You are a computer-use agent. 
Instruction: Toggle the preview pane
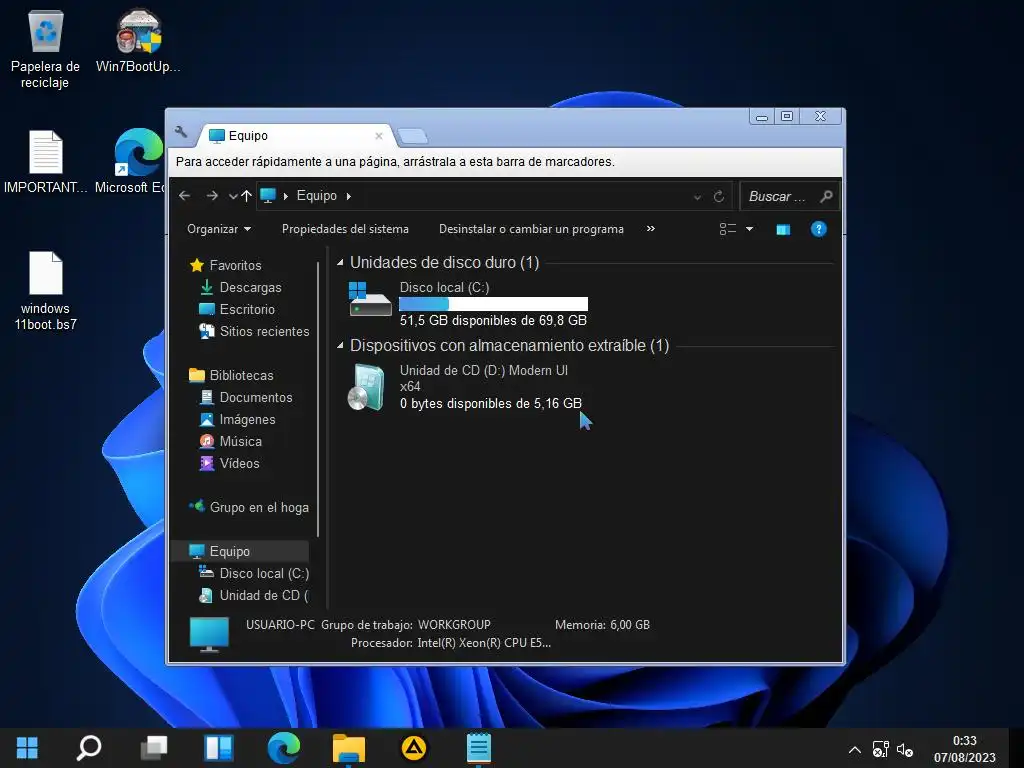pos(783,229)
